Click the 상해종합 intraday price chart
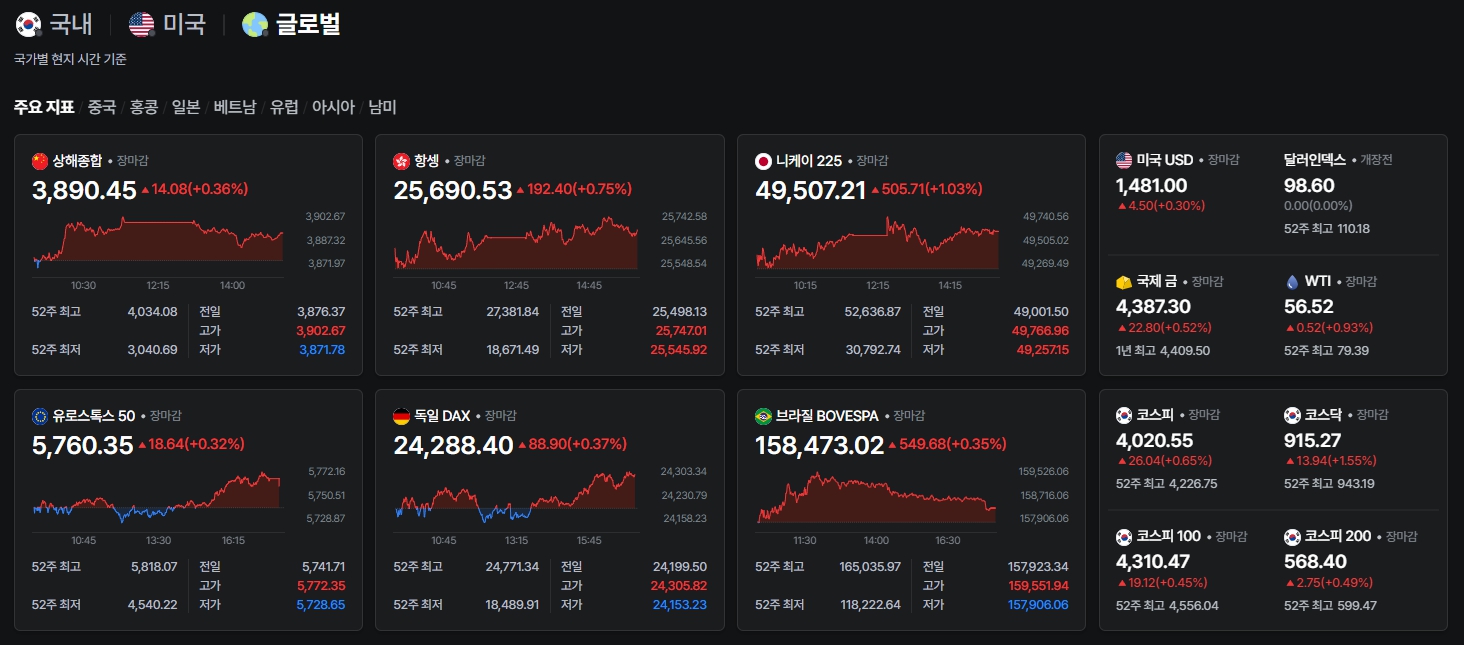Screen dimensions: 1464x645 [159, 241]
